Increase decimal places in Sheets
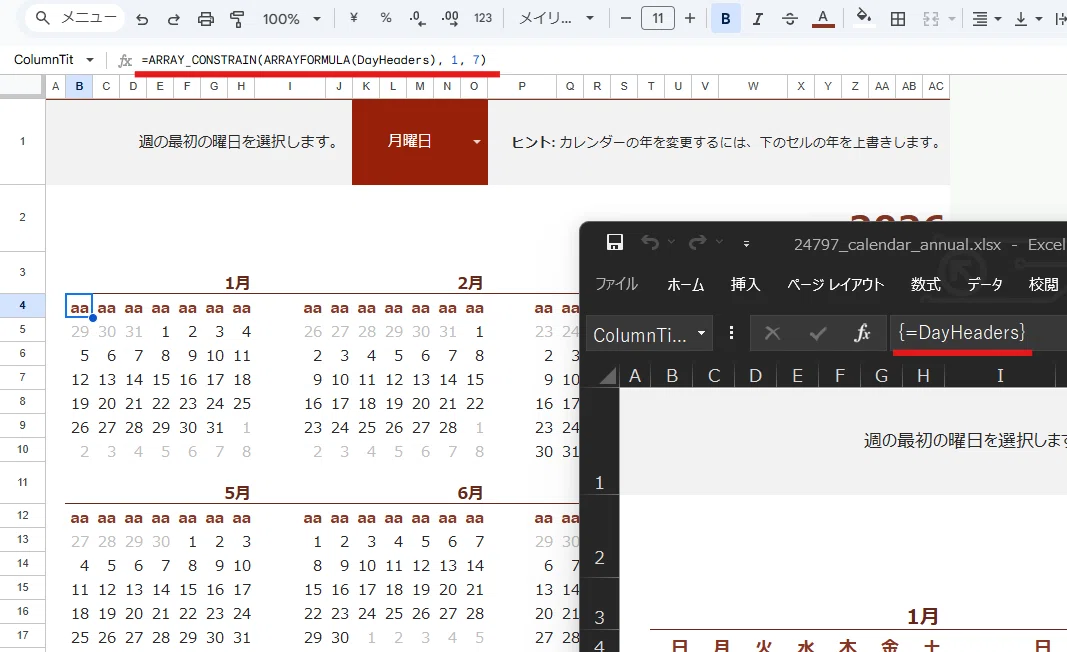 450,18
